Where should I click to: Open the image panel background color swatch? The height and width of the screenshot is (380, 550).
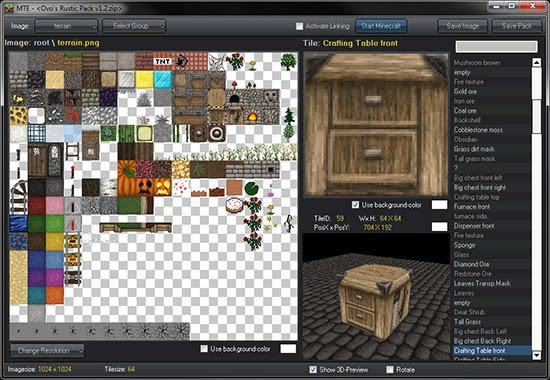click(x=288, y=349)
